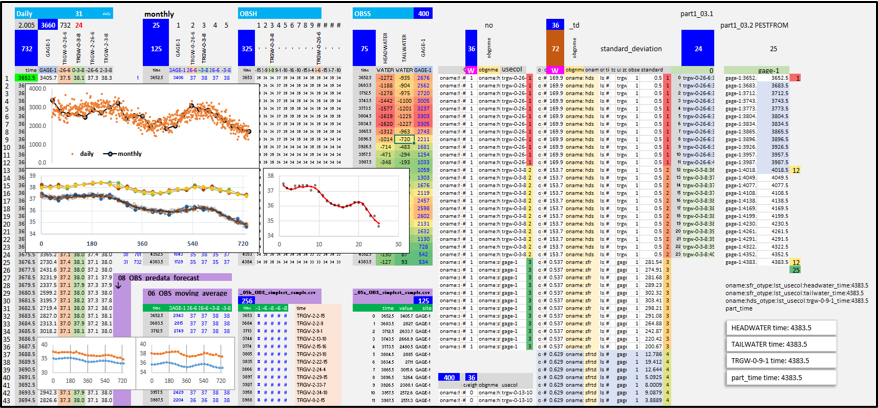Click the HEADWATER time: 4383.5 box
The image size is (878, 408).
781,328
